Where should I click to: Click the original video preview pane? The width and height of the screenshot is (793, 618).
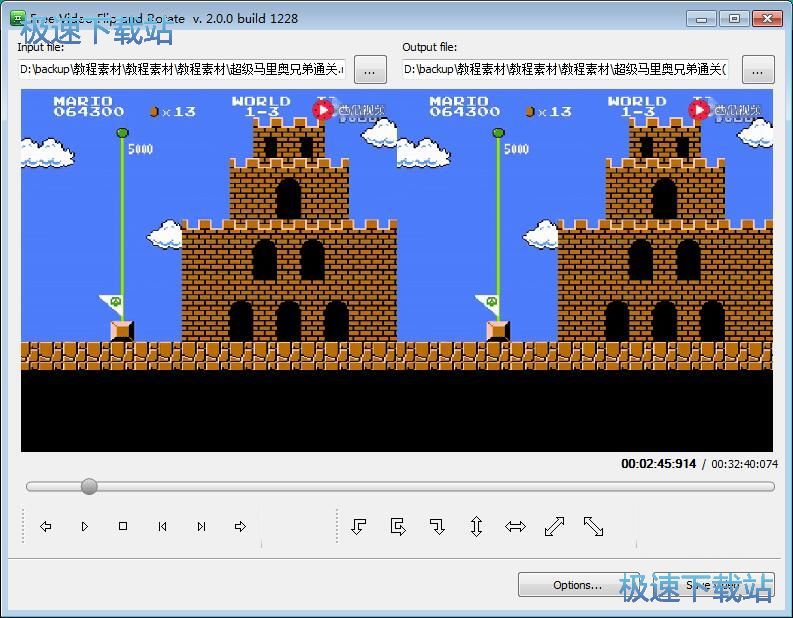209,271
